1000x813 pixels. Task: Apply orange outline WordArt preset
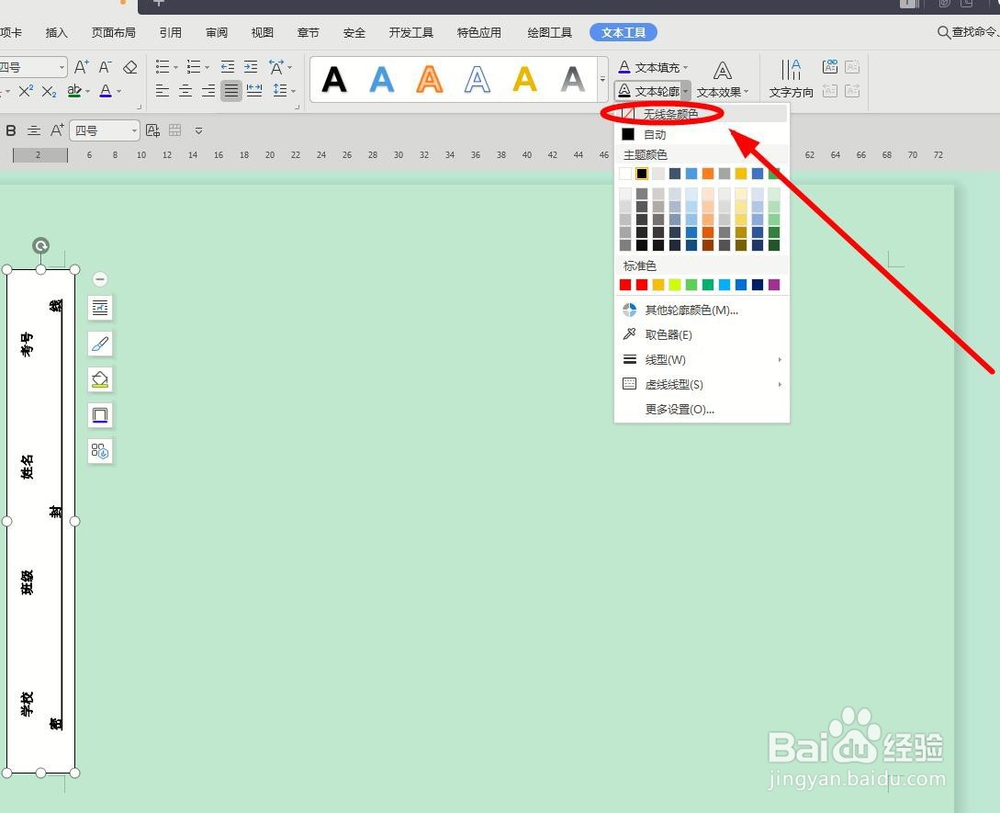point(429,80)
